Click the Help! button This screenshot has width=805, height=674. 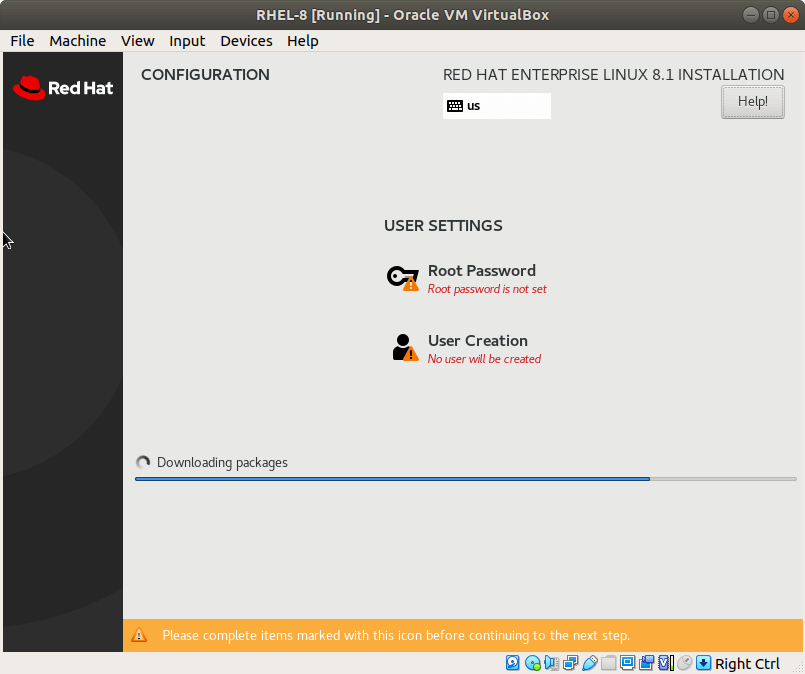[x=753, y=102]
